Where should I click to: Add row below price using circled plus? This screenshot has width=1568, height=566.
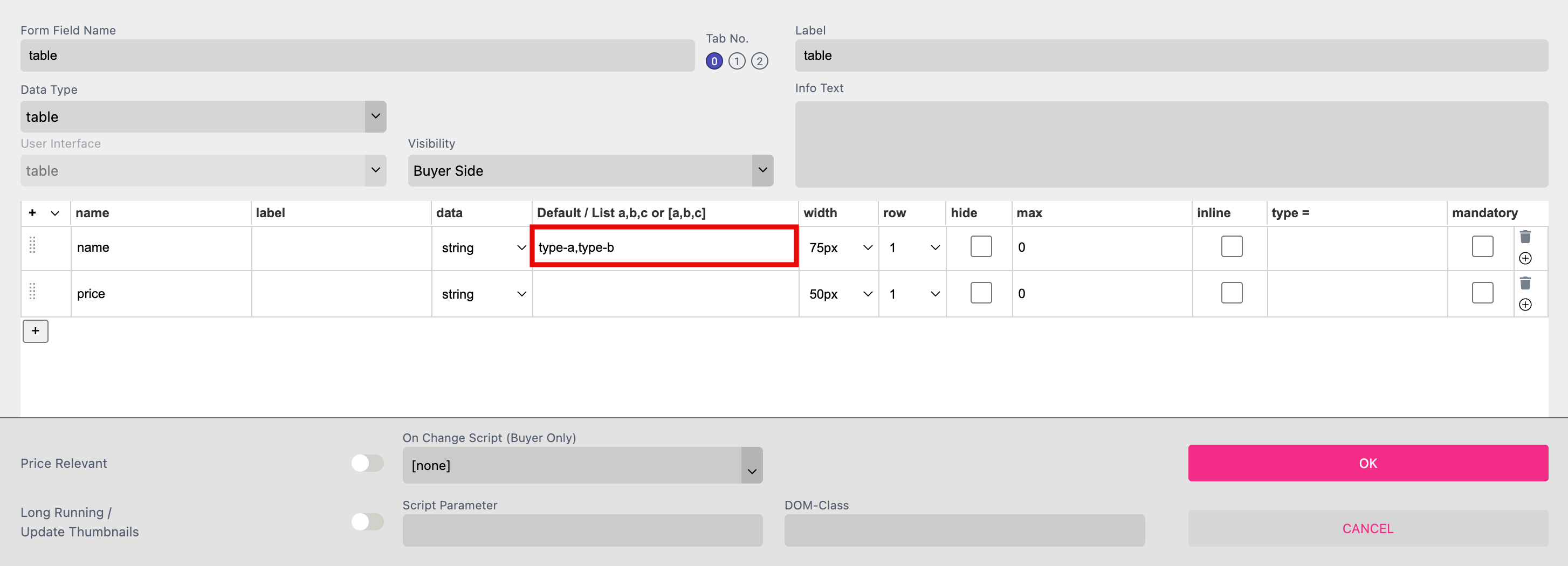pos(1525,305)
